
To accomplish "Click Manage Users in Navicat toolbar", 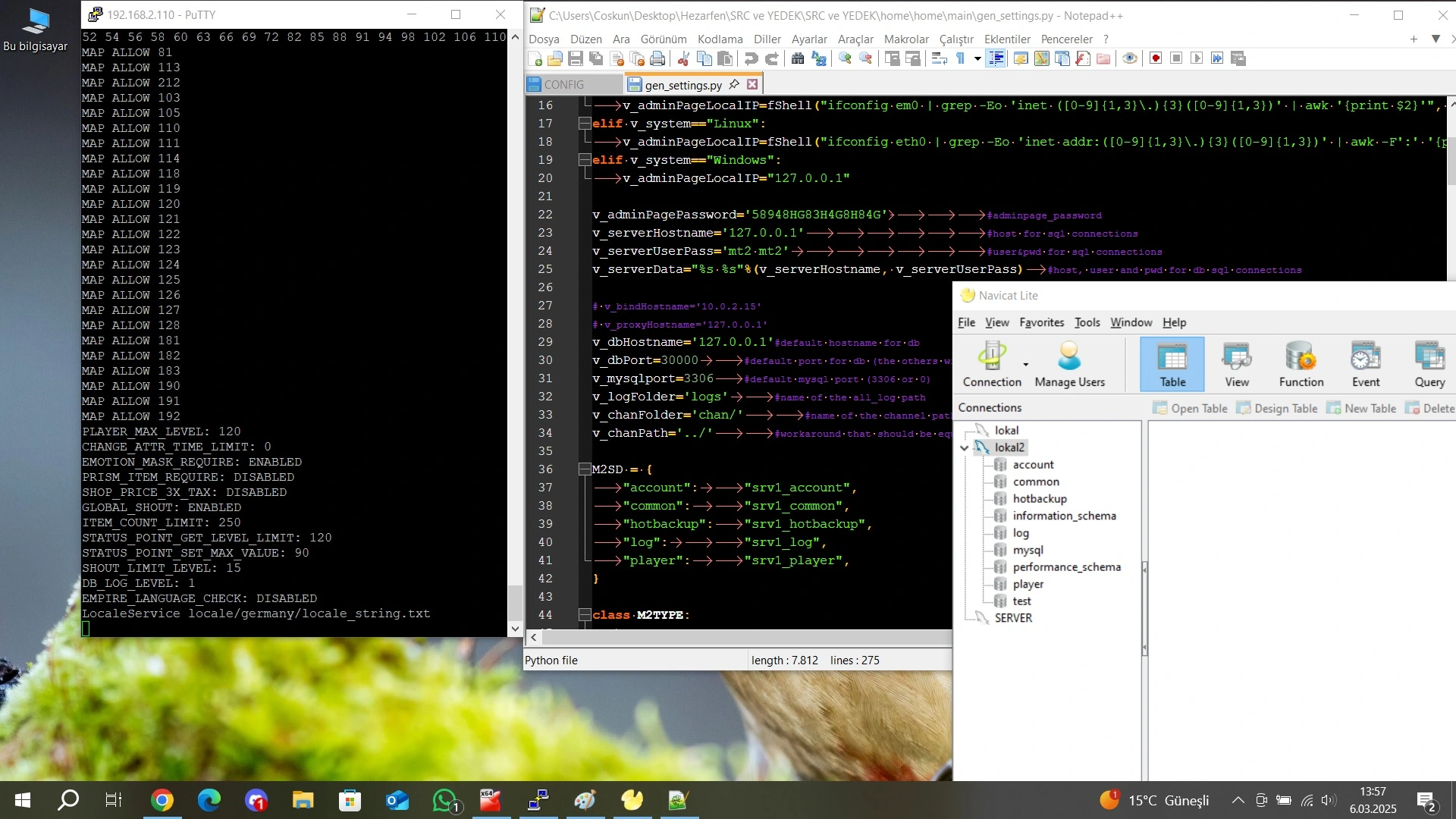I will click(x=1069, y=365).
